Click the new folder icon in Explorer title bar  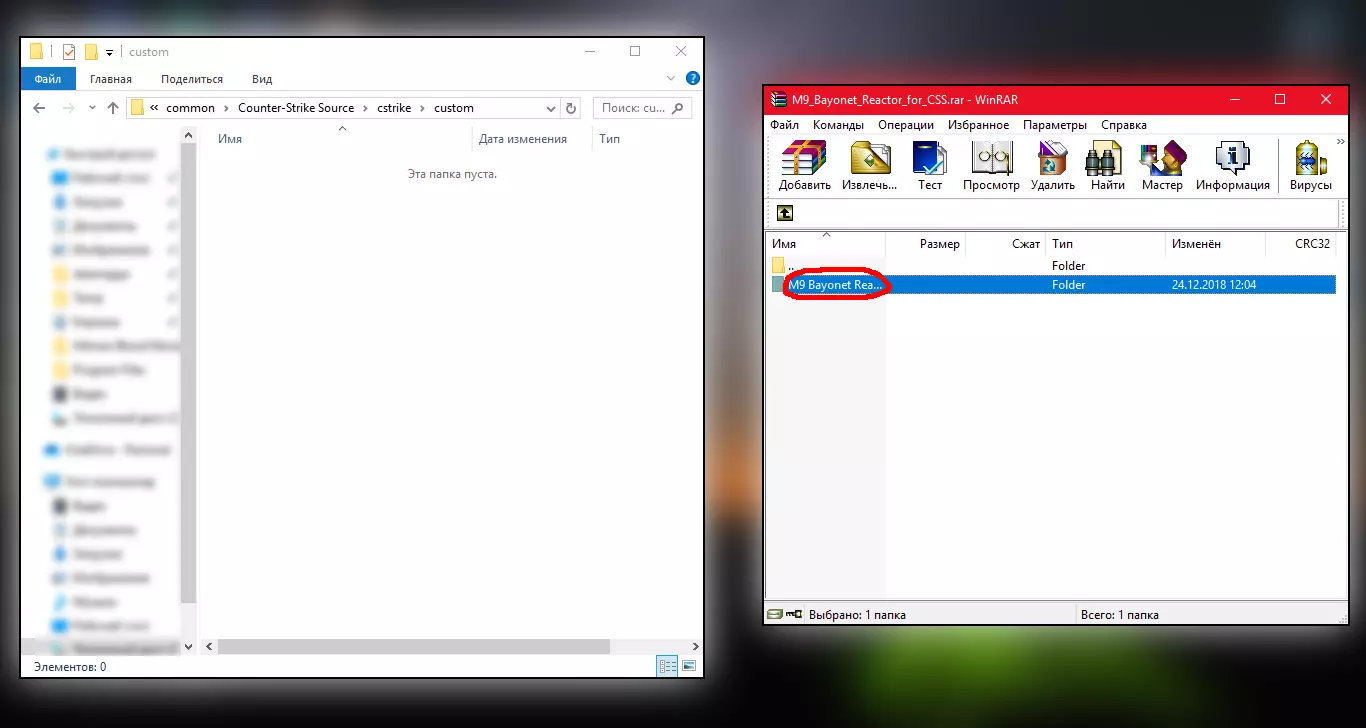click(91, 52)
